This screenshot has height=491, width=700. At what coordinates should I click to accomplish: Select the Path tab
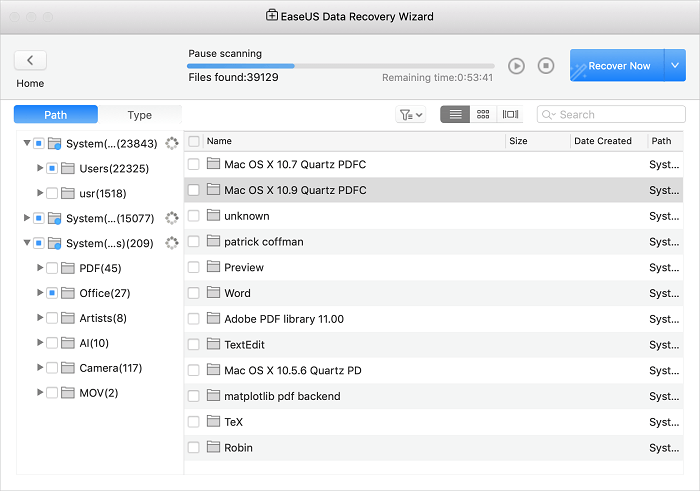56,115
